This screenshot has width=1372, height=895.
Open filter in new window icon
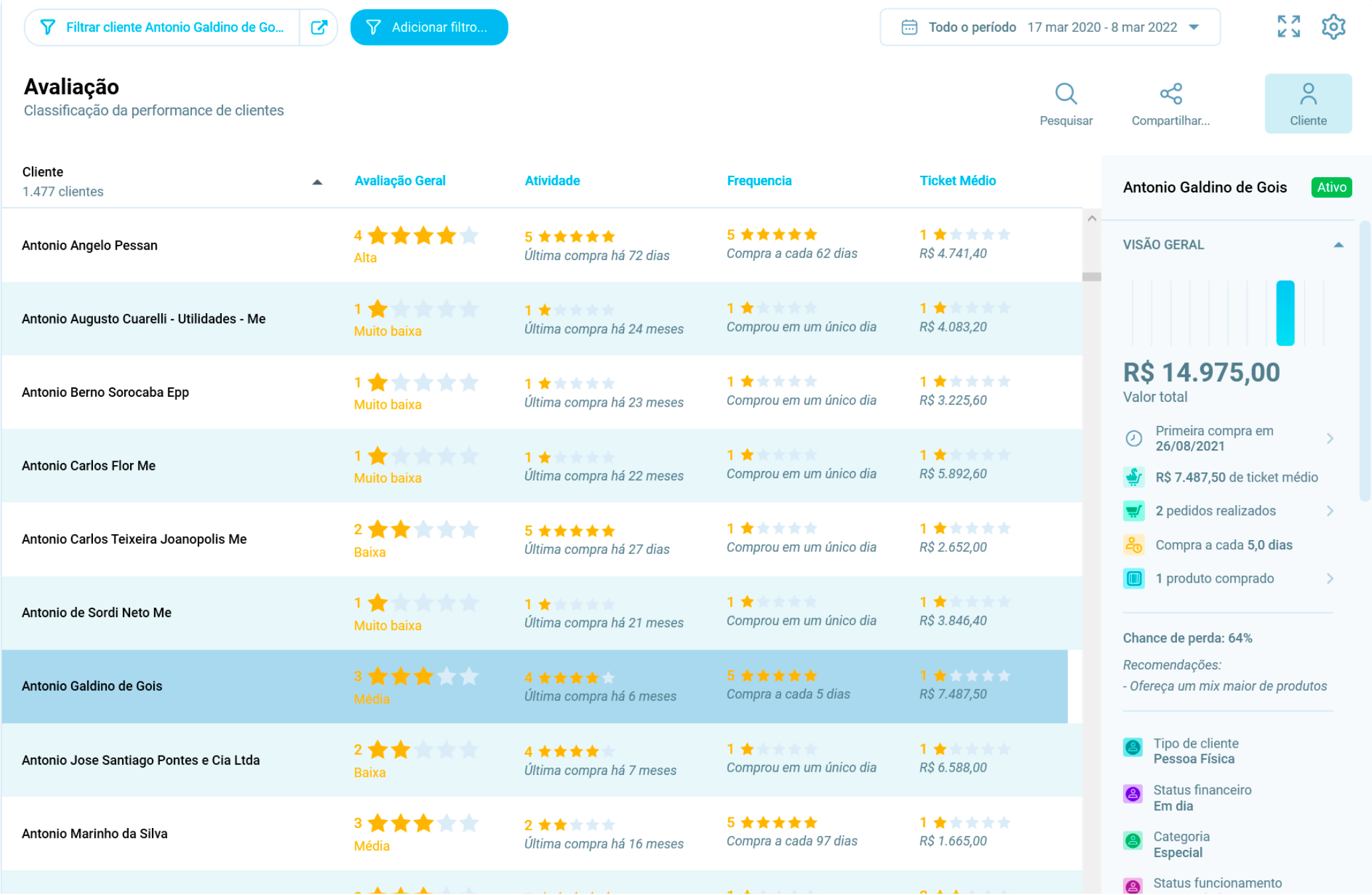pyautogui.click(x=319, y=27)
